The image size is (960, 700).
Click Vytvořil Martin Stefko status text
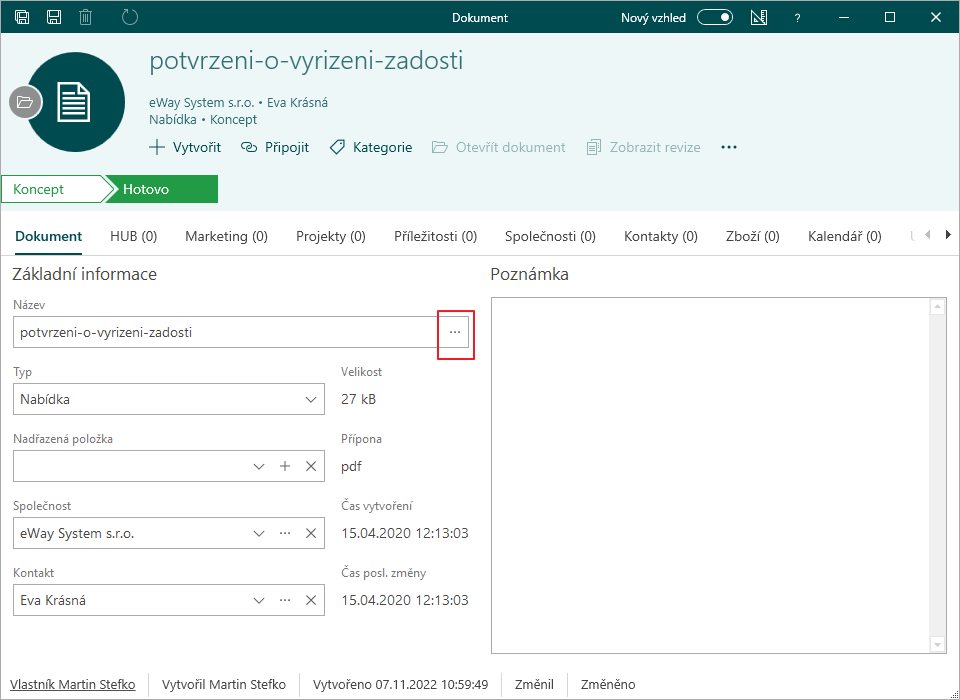coord(224,684)
